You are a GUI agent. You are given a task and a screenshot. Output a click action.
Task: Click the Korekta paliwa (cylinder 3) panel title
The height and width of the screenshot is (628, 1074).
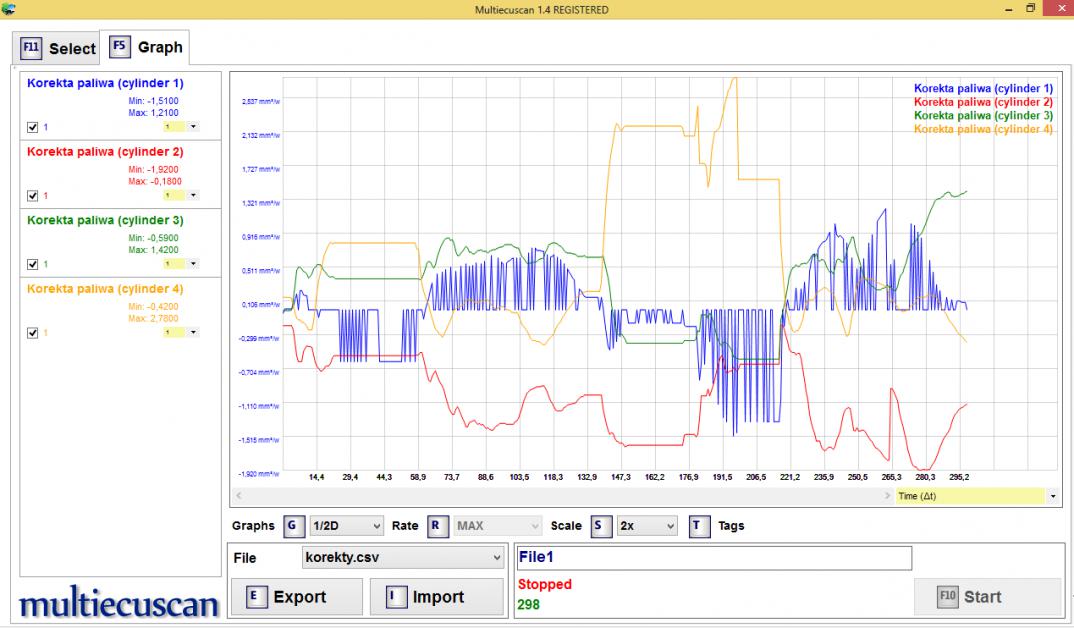tap(105, 220)
